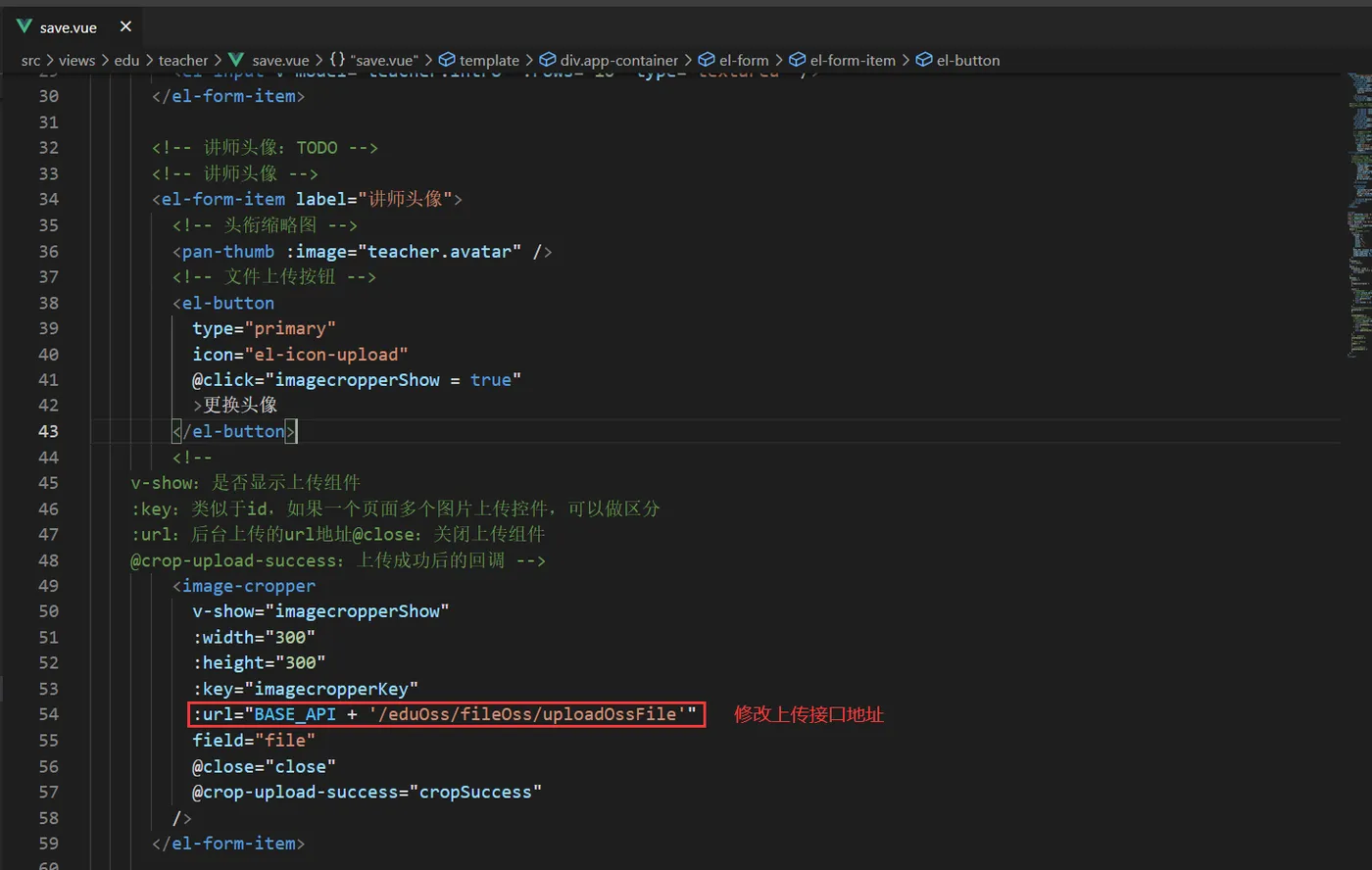Screen dimensions: 1372x870
Task: Open the views breadcrumb
Action: pos(76,61)
